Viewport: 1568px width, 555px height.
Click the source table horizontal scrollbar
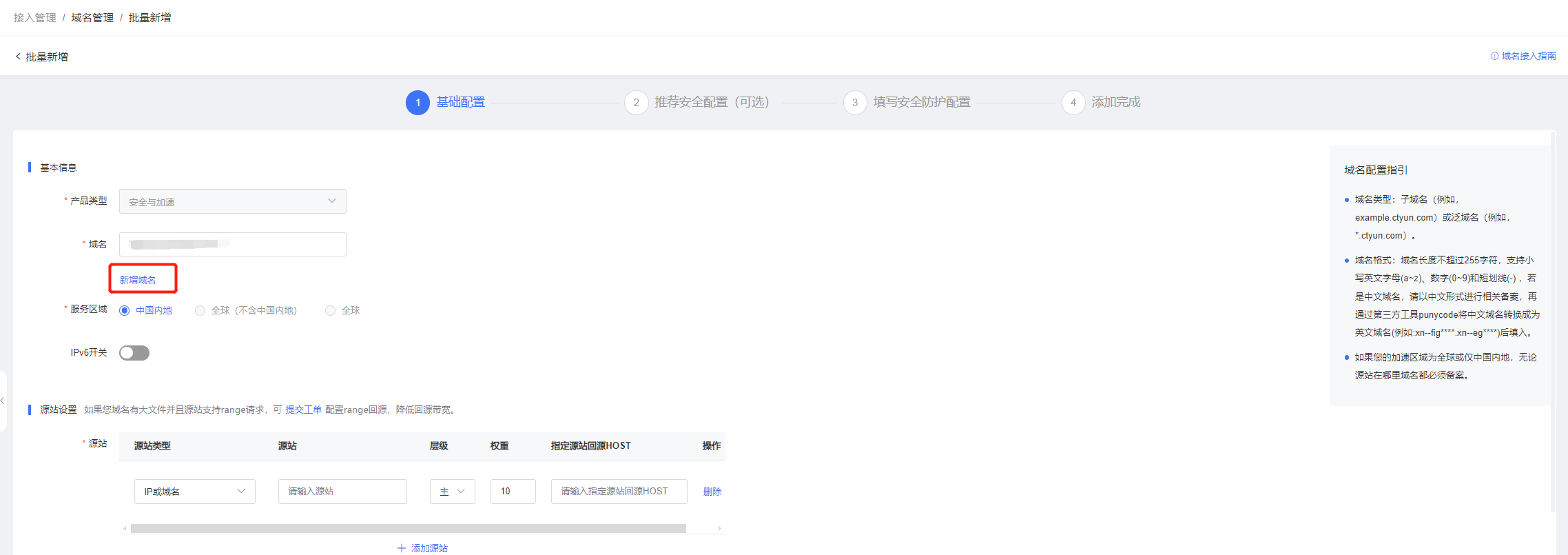[x=409, y=528]
